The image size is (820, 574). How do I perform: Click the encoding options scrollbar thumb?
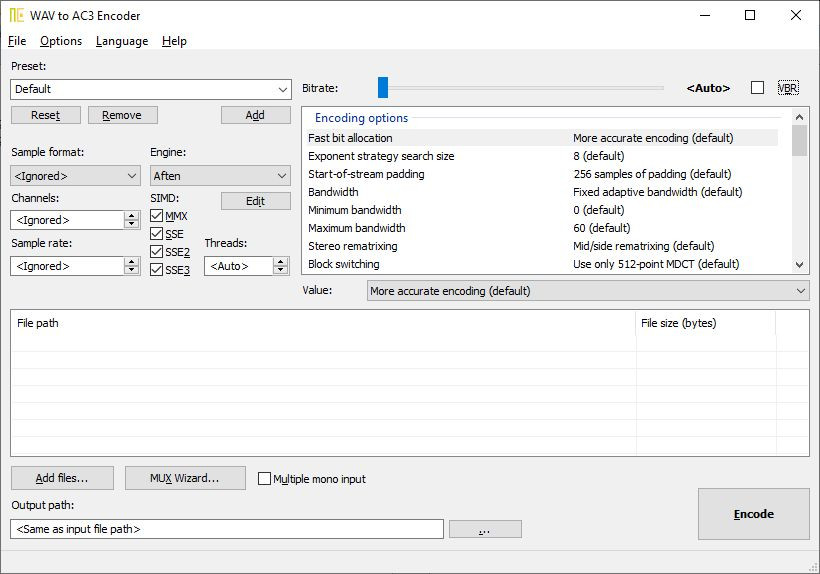tap(799, 141)
